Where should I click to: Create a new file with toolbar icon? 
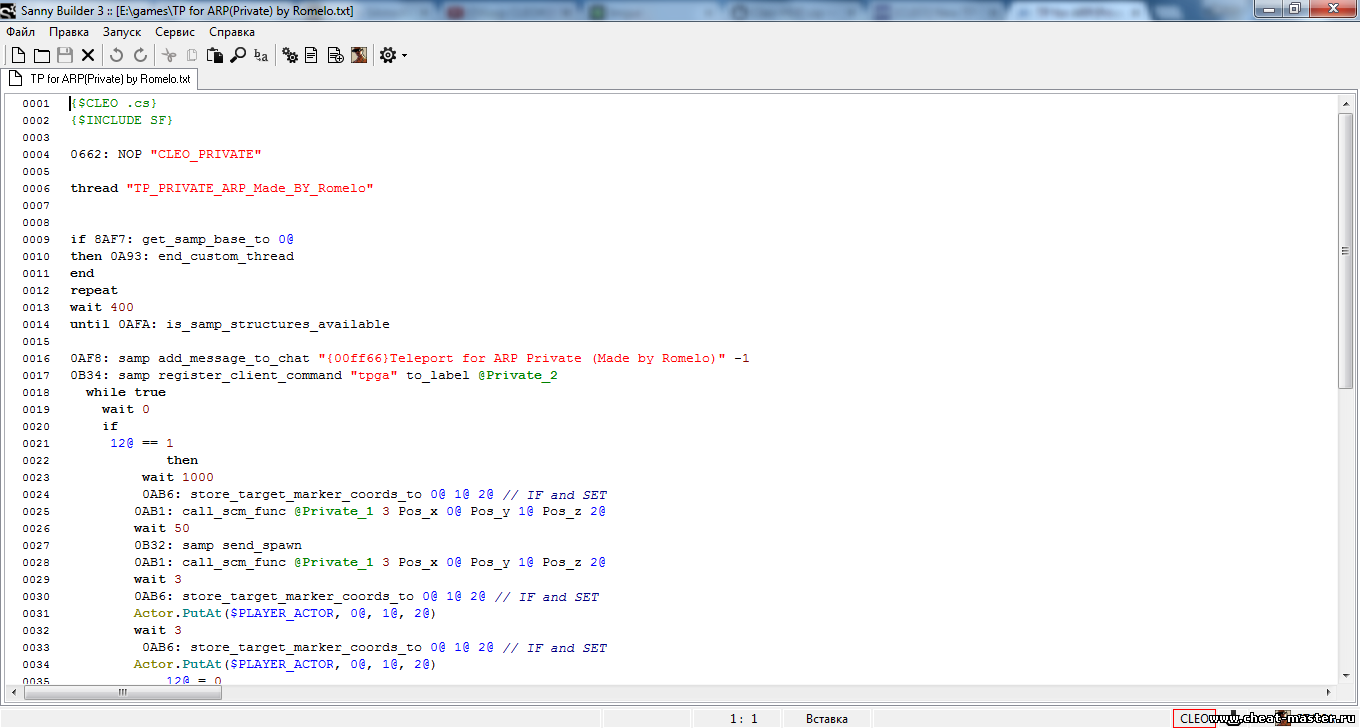pos(18,56)
